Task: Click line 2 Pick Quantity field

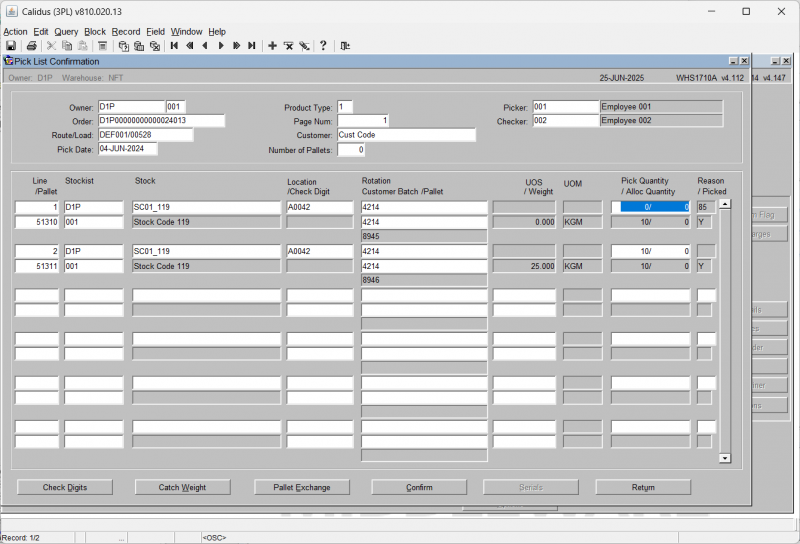Action: click(x=651, y=251)
